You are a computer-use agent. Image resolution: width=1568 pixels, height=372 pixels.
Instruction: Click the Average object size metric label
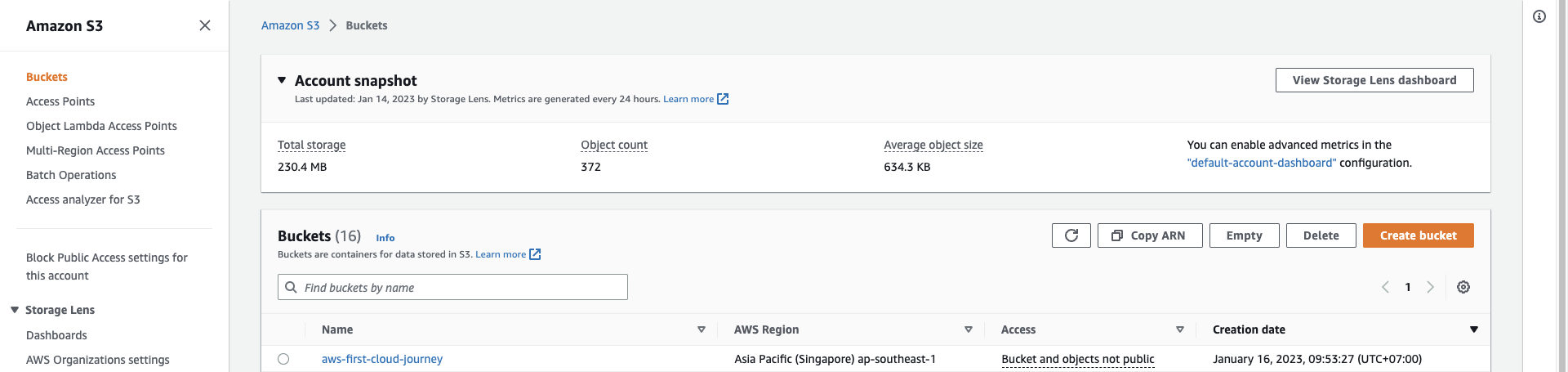[x=933, y=145]
